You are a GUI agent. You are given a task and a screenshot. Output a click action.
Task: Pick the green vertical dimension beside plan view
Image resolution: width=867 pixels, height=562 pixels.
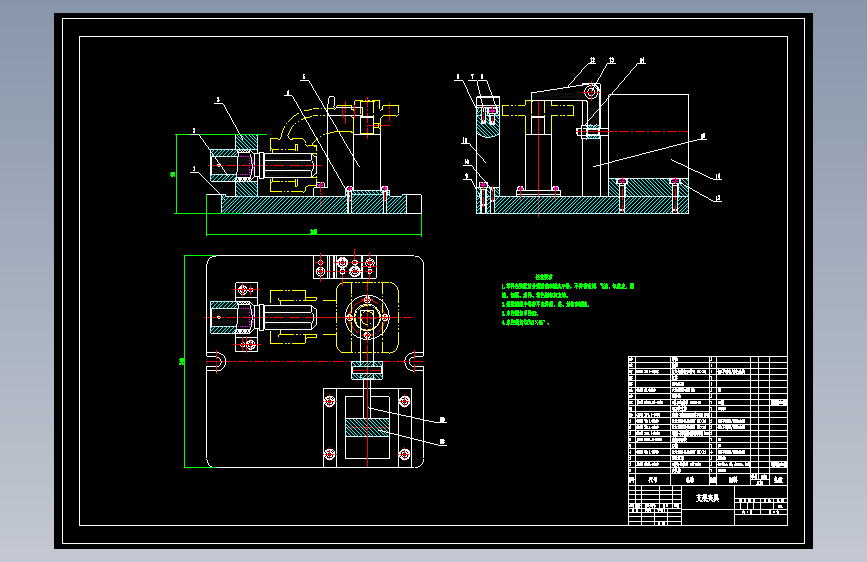point(184,361)
